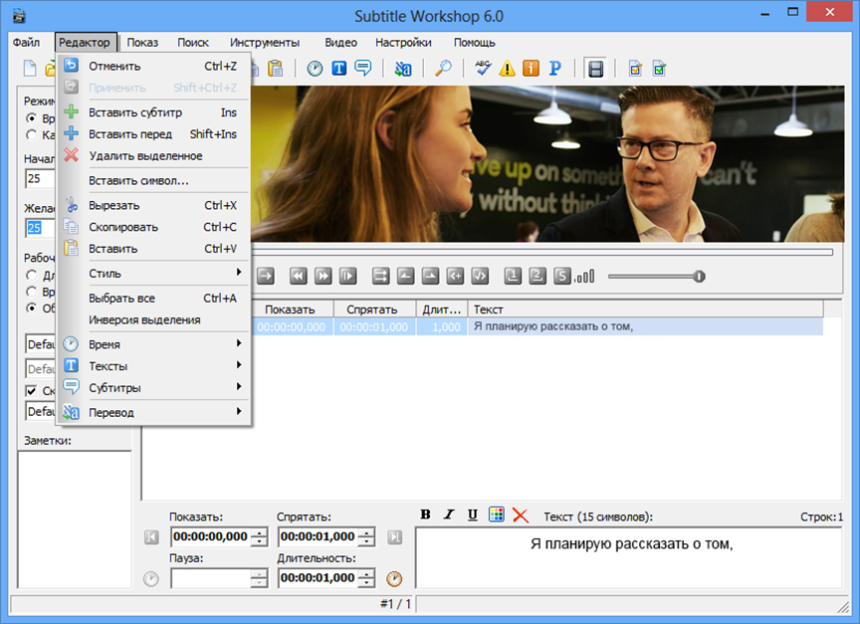Choose Вставить перед from the menu
Viewport: 860px width, 624px height.
point(155,134)
